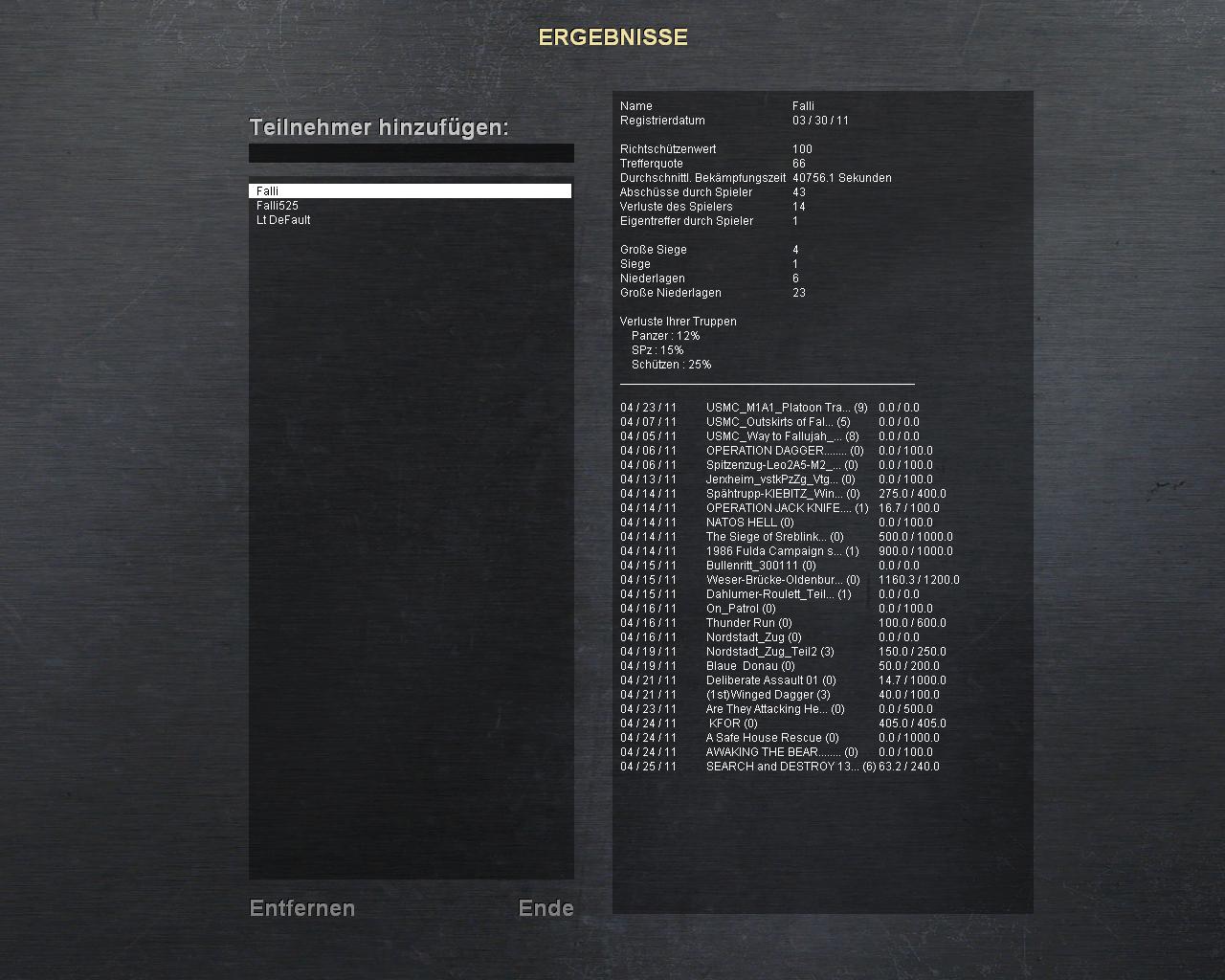This screenshot has height=980, width=1225.
Task: Click the Entfernen button
Action: point(301,908)
